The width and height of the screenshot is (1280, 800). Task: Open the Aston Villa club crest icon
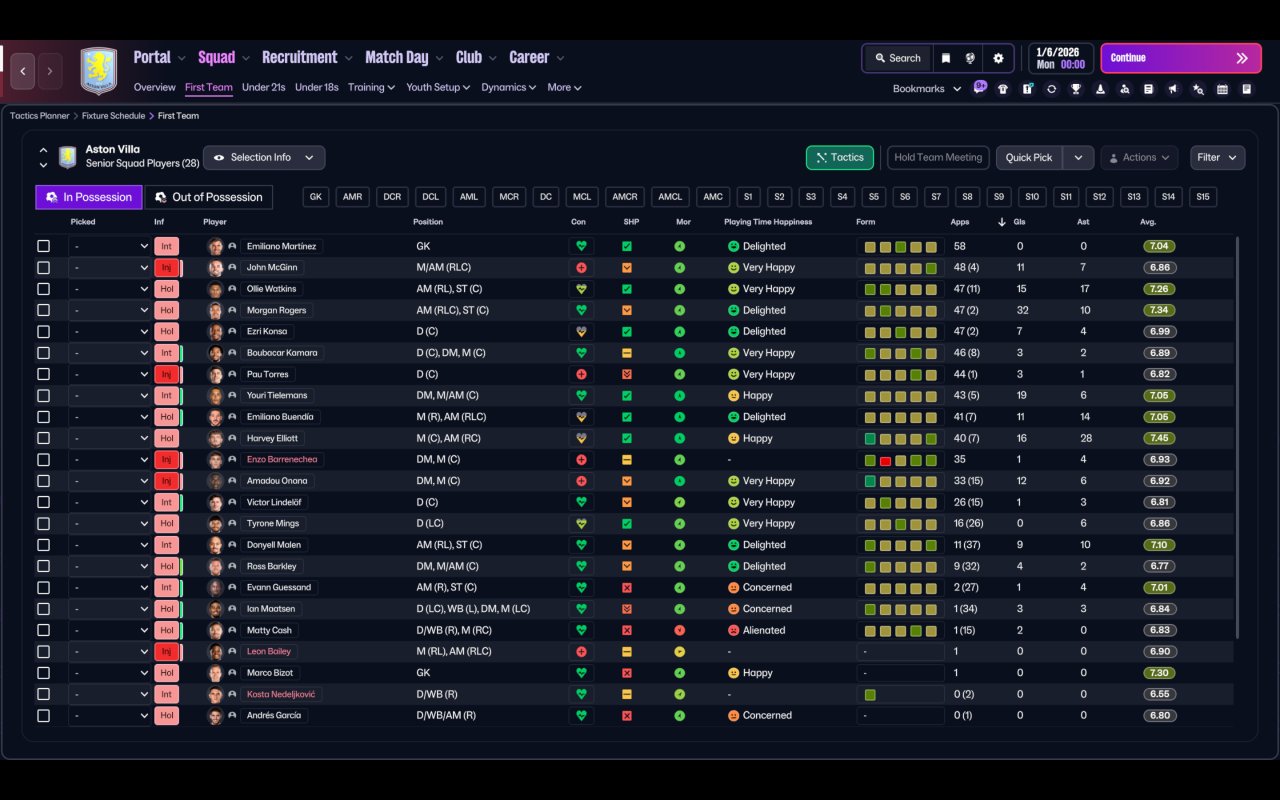pyautogui.click(x=98, y=71)
